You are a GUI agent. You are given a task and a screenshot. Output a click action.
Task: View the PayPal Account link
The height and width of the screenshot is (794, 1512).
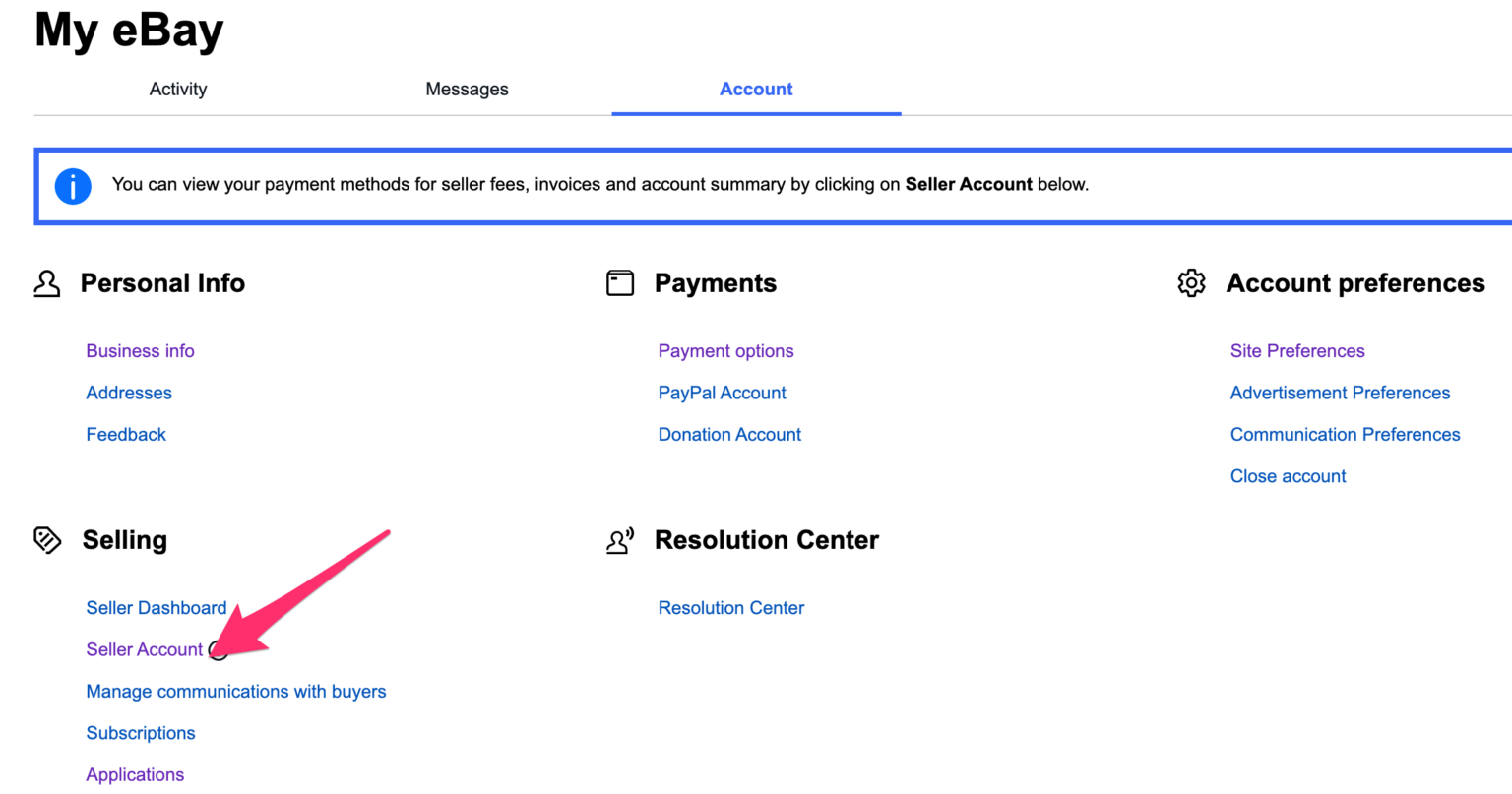coord(722,392)
